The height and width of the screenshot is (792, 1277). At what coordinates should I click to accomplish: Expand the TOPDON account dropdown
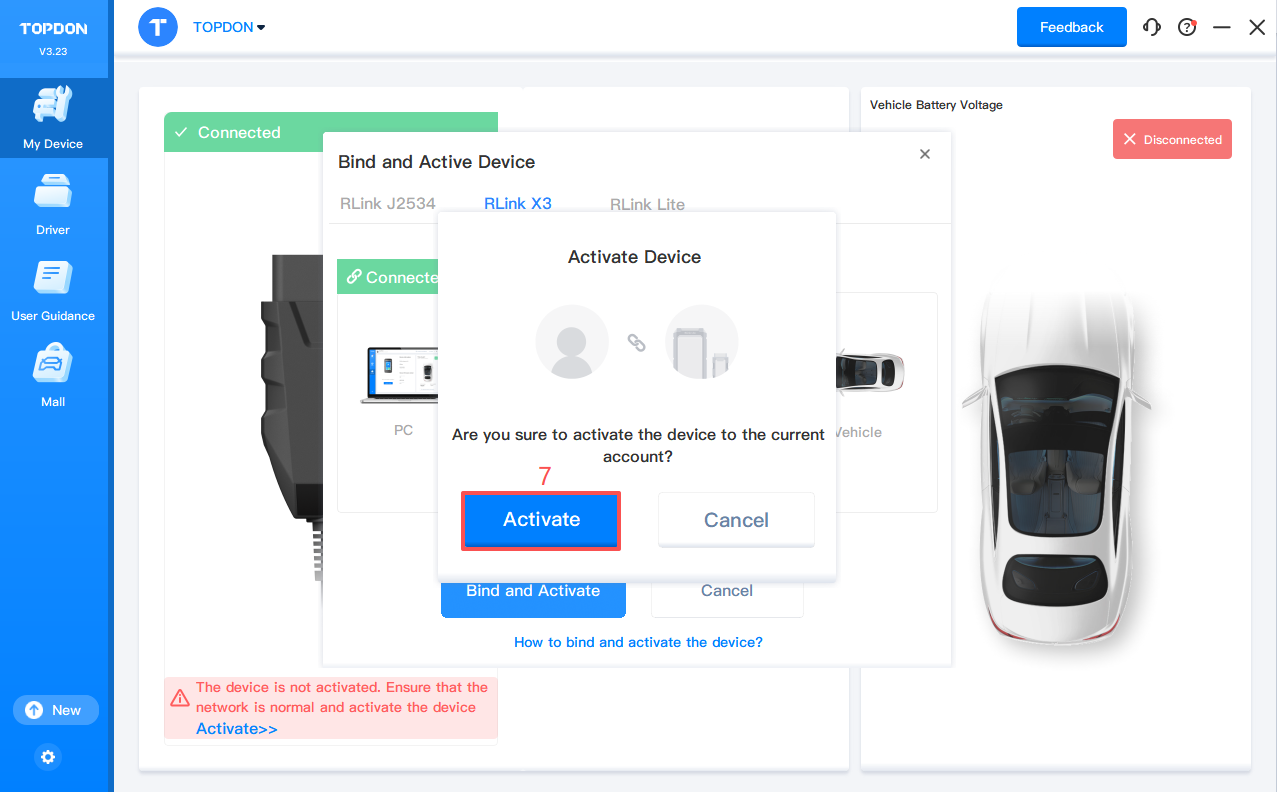pos(229,27)
